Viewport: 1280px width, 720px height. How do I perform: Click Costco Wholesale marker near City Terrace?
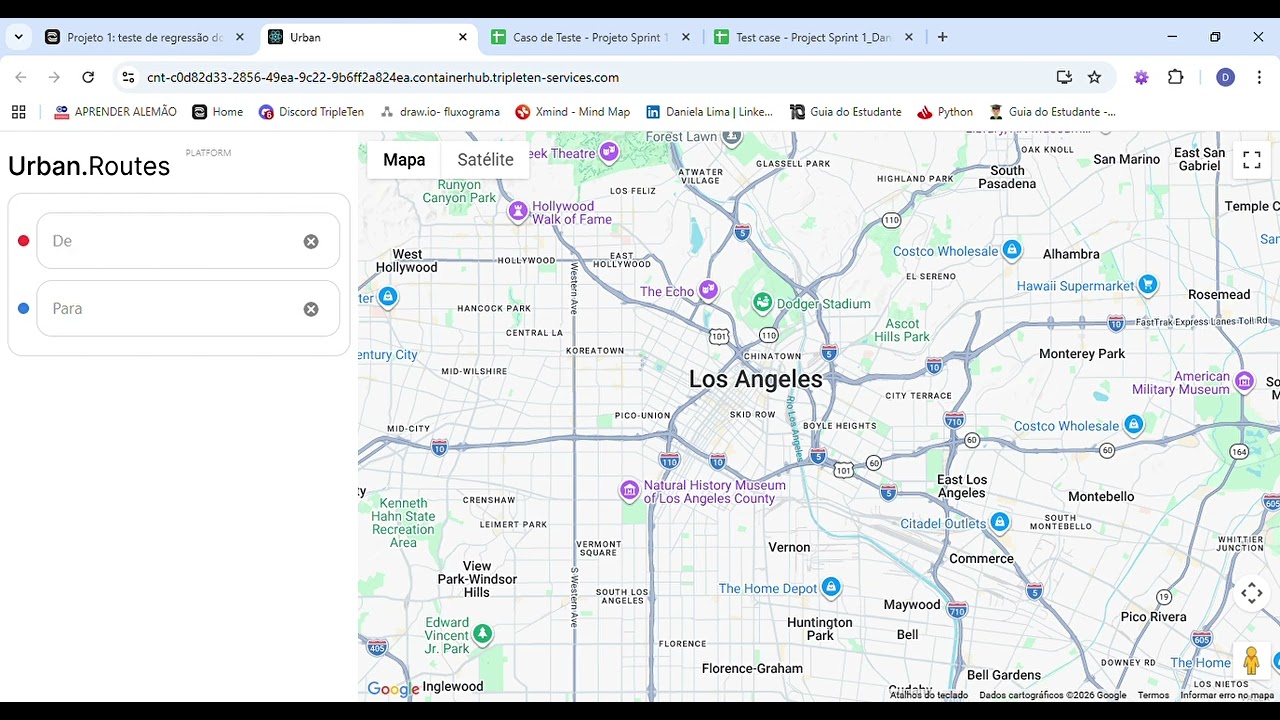1133,425
